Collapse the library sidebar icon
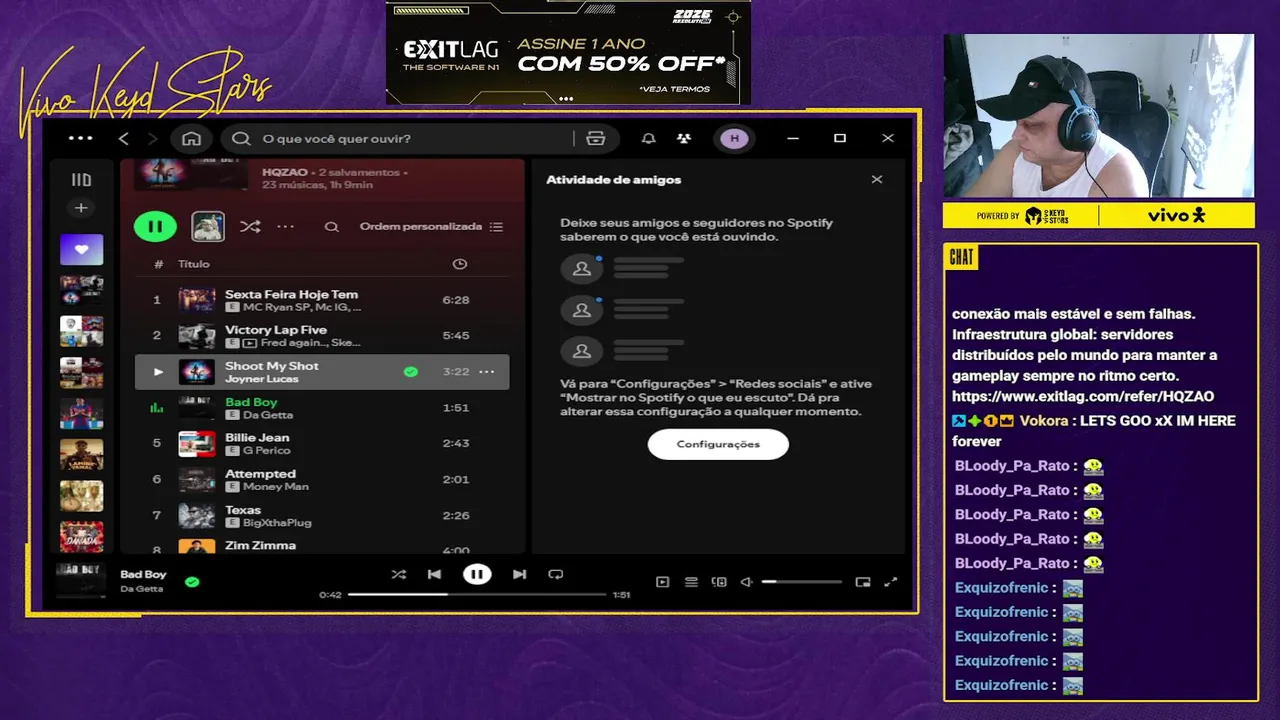1280x720 pixels. coord(81,180)
